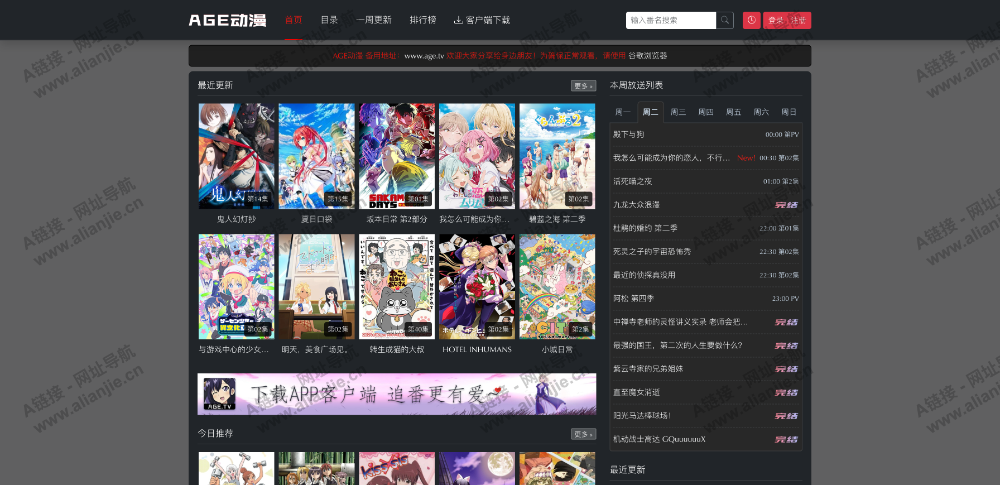The height and width of the screenshot is (485, 1000).
Task: Switch to 周四 schedule tab
Action: pos(706,112)
